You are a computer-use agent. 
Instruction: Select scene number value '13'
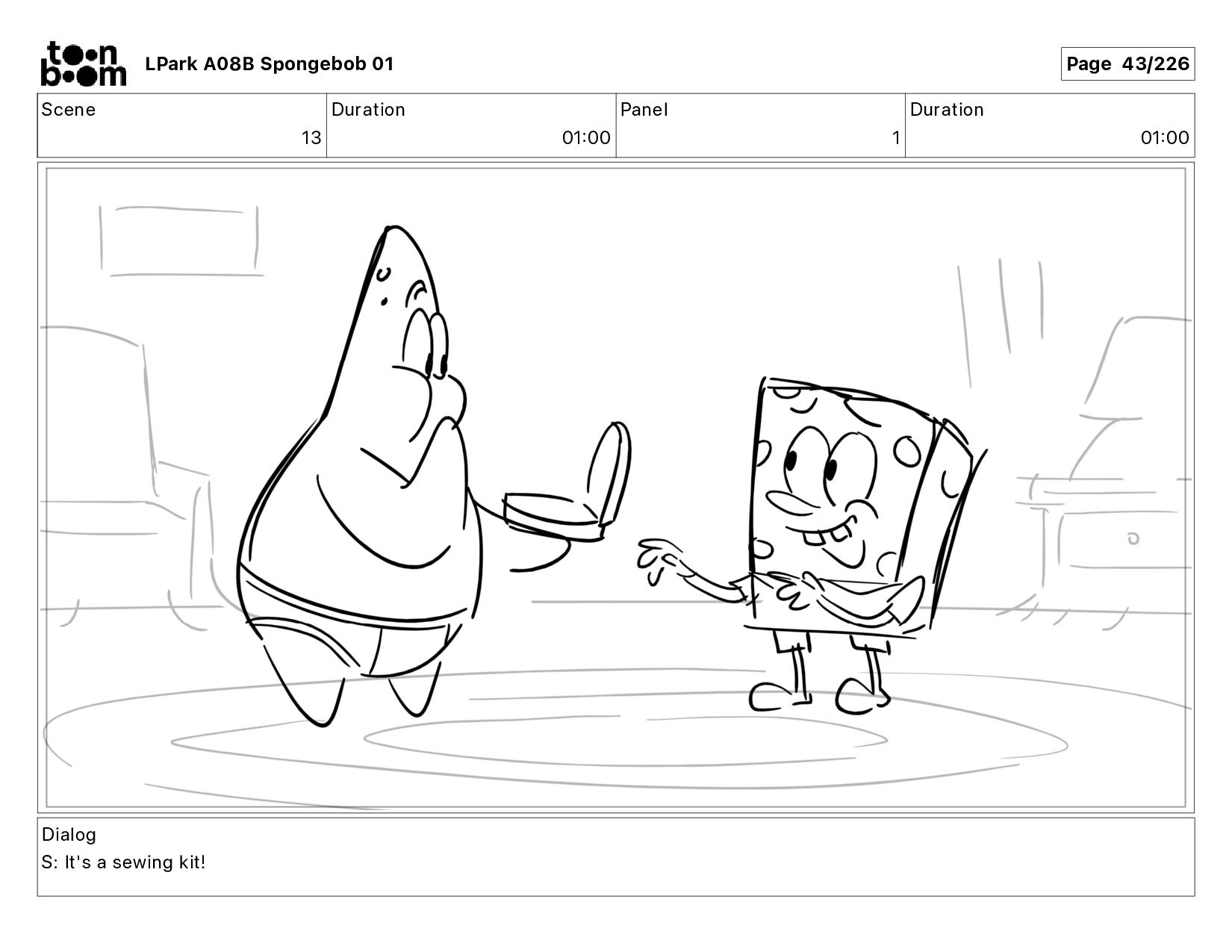[x=311, y=138]
